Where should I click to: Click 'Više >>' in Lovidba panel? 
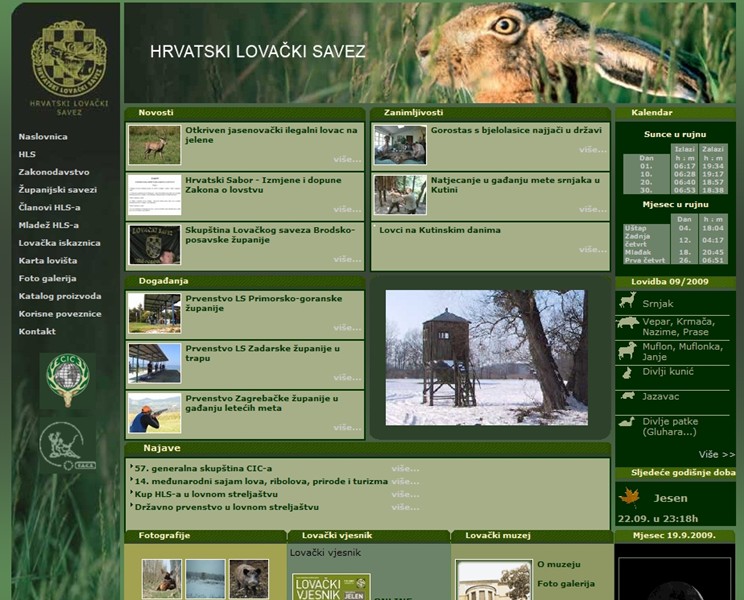716,454
